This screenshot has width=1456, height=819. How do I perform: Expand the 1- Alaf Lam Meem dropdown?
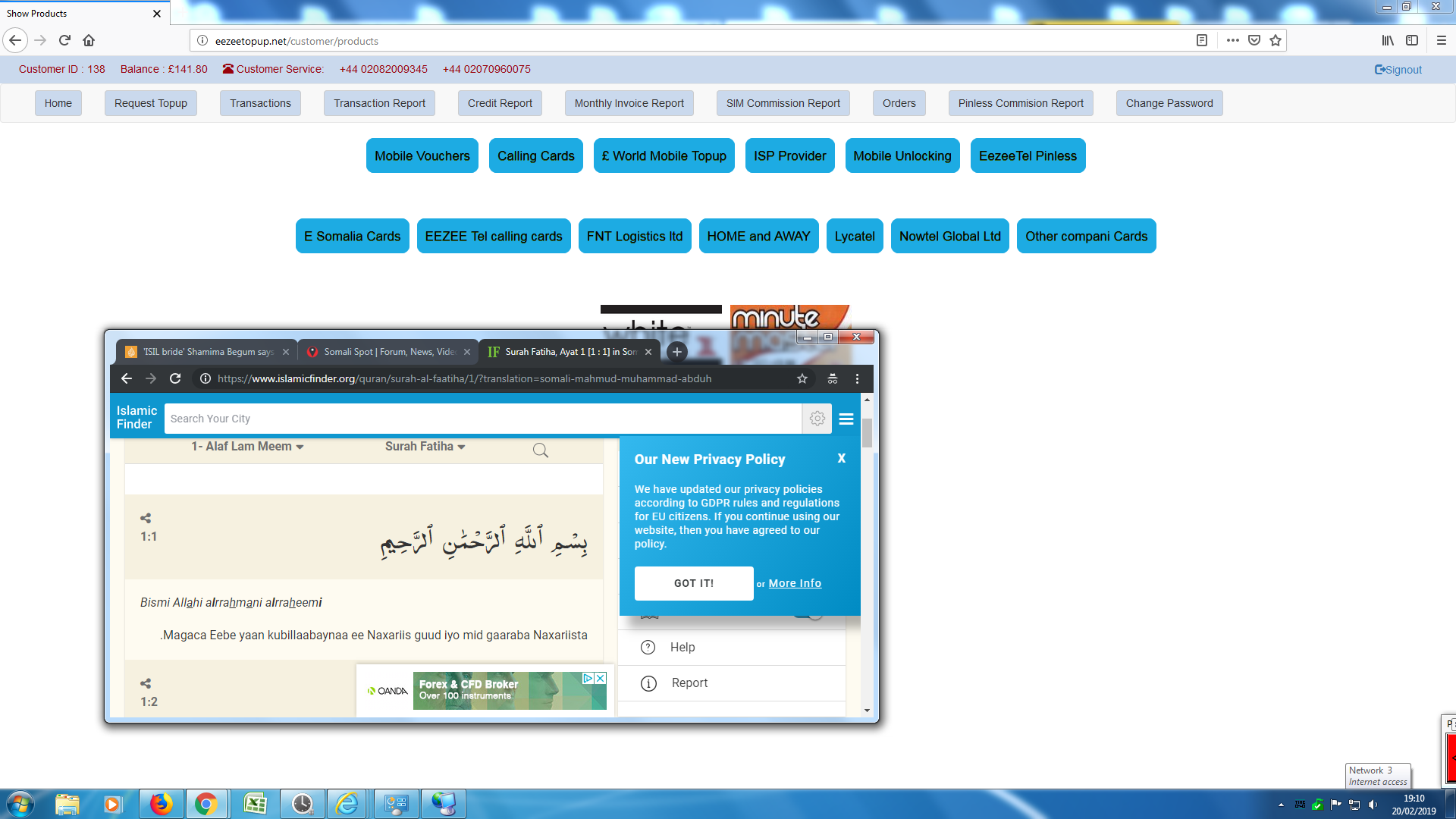tap(248, 447)
